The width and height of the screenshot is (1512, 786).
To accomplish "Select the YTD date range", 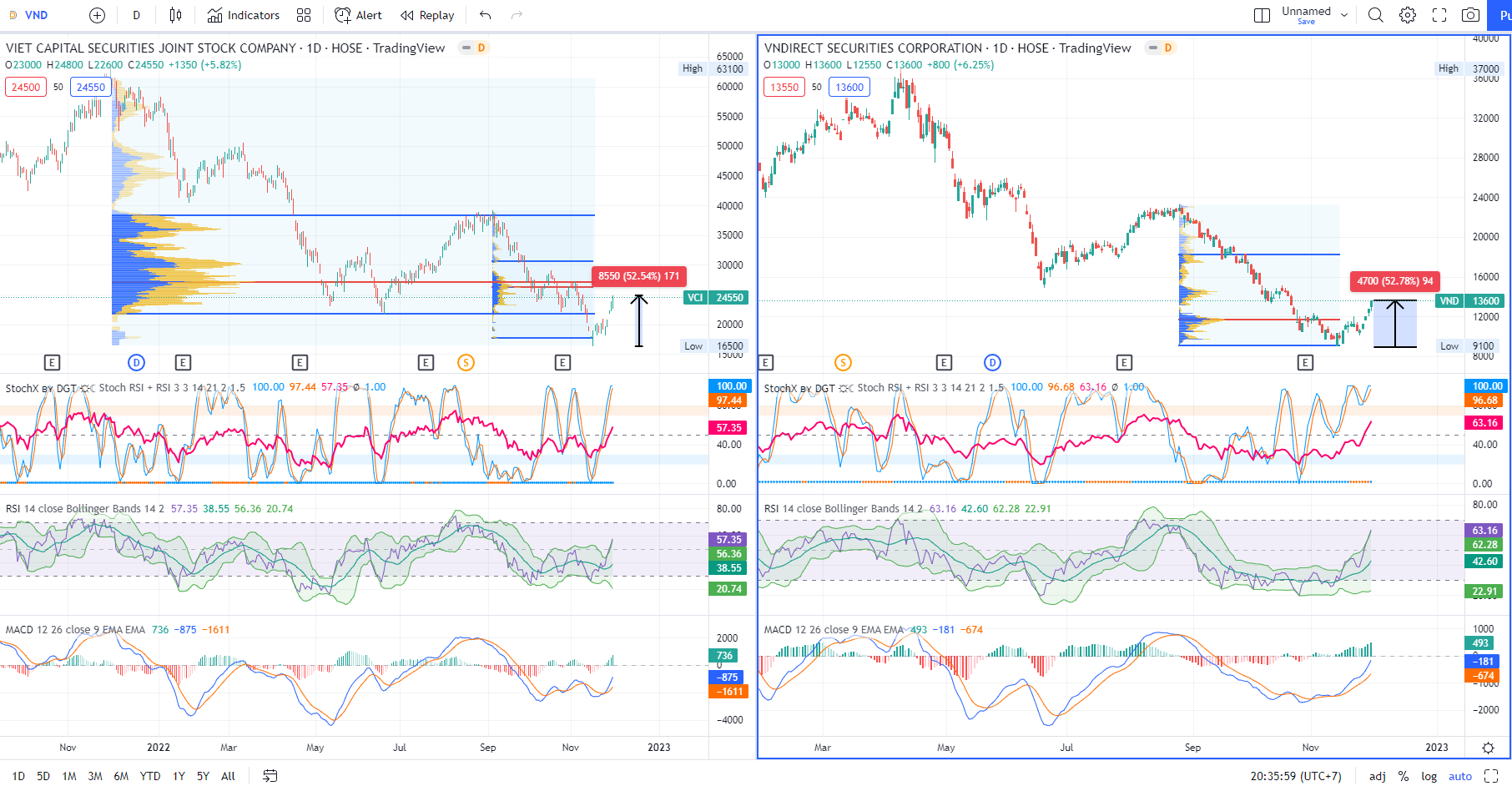I will pos(150,776).
